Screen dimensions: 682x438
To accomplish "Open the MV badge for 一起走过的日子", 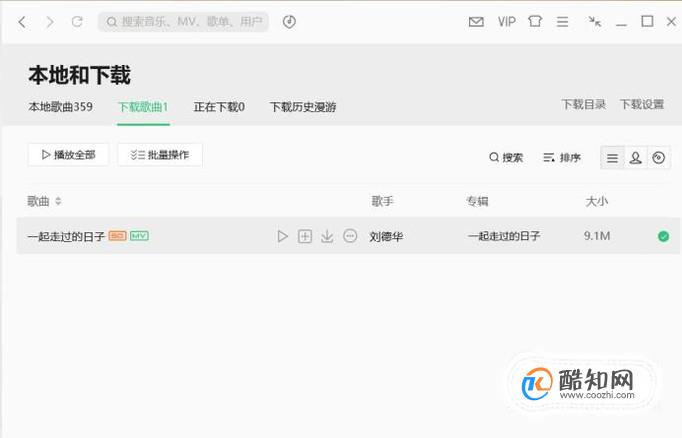I will (x=139, y=236).
